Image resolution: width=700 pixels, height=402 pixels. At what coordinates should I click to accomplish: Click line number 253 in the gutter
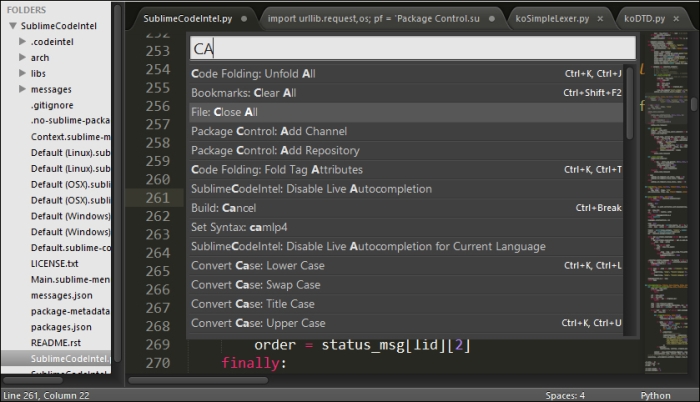[158, 51]
